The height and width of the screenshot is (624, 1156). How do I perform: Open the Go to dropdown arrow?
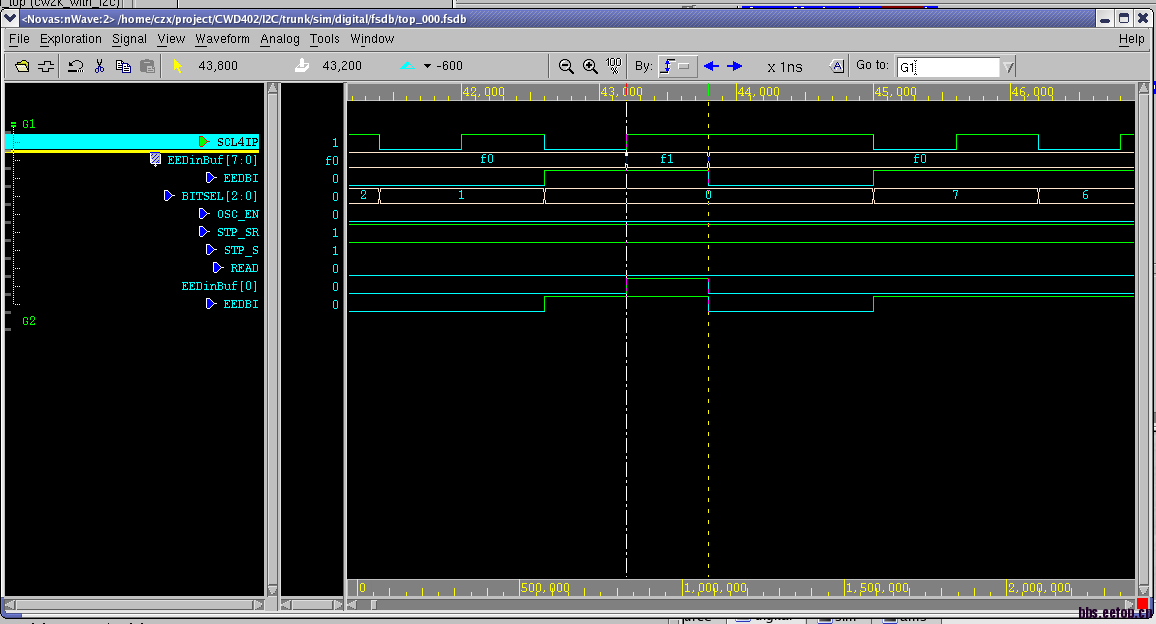(1008, 67)
